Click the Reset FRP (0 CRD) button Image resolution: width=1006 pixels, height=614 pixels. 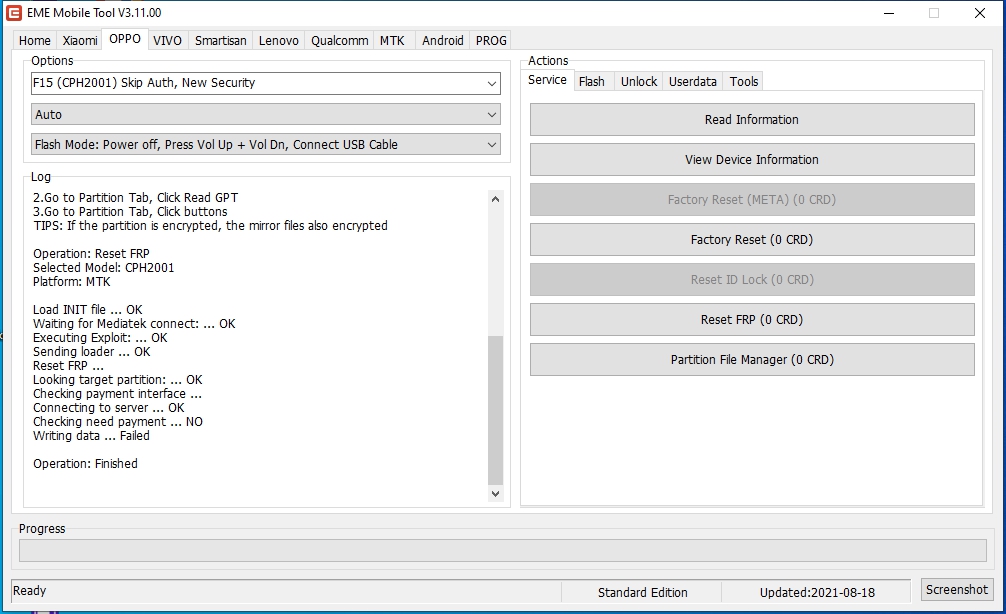coord(752,320)
